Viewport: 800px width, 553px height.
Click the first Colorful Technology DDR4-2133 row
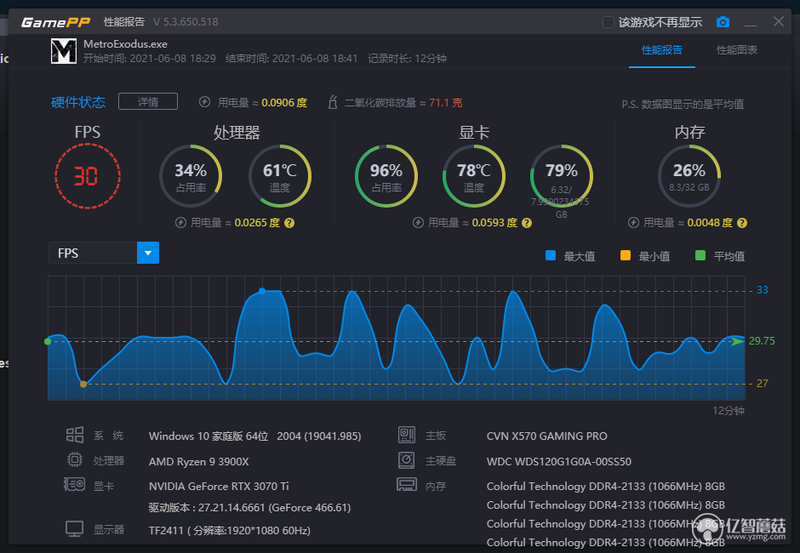point(606,486)
